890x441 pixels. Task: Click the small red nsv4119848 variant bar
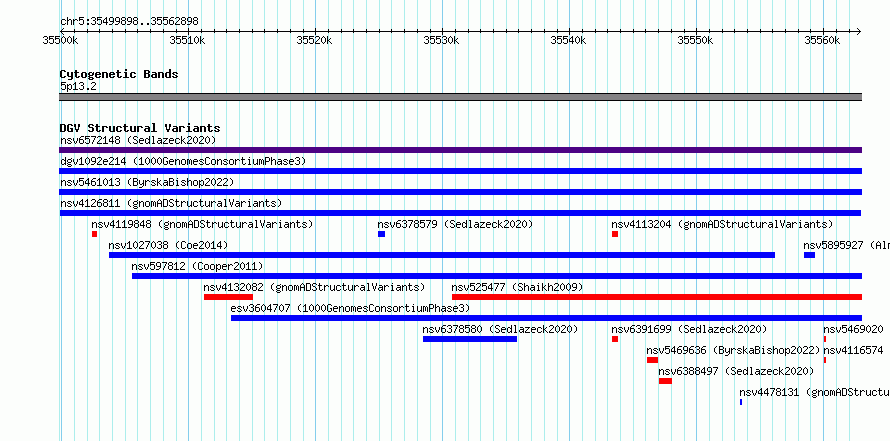(x=94, y=234)
